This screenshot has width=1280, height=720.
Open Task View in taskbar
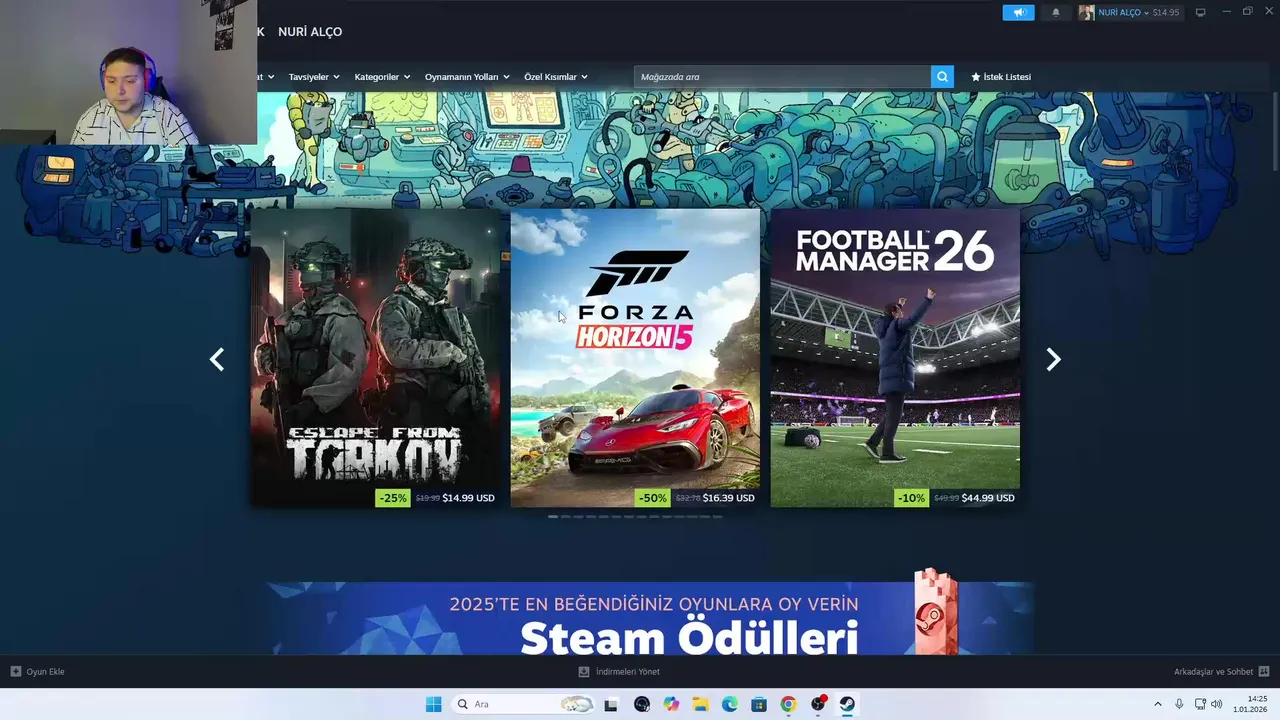[611, 704]
